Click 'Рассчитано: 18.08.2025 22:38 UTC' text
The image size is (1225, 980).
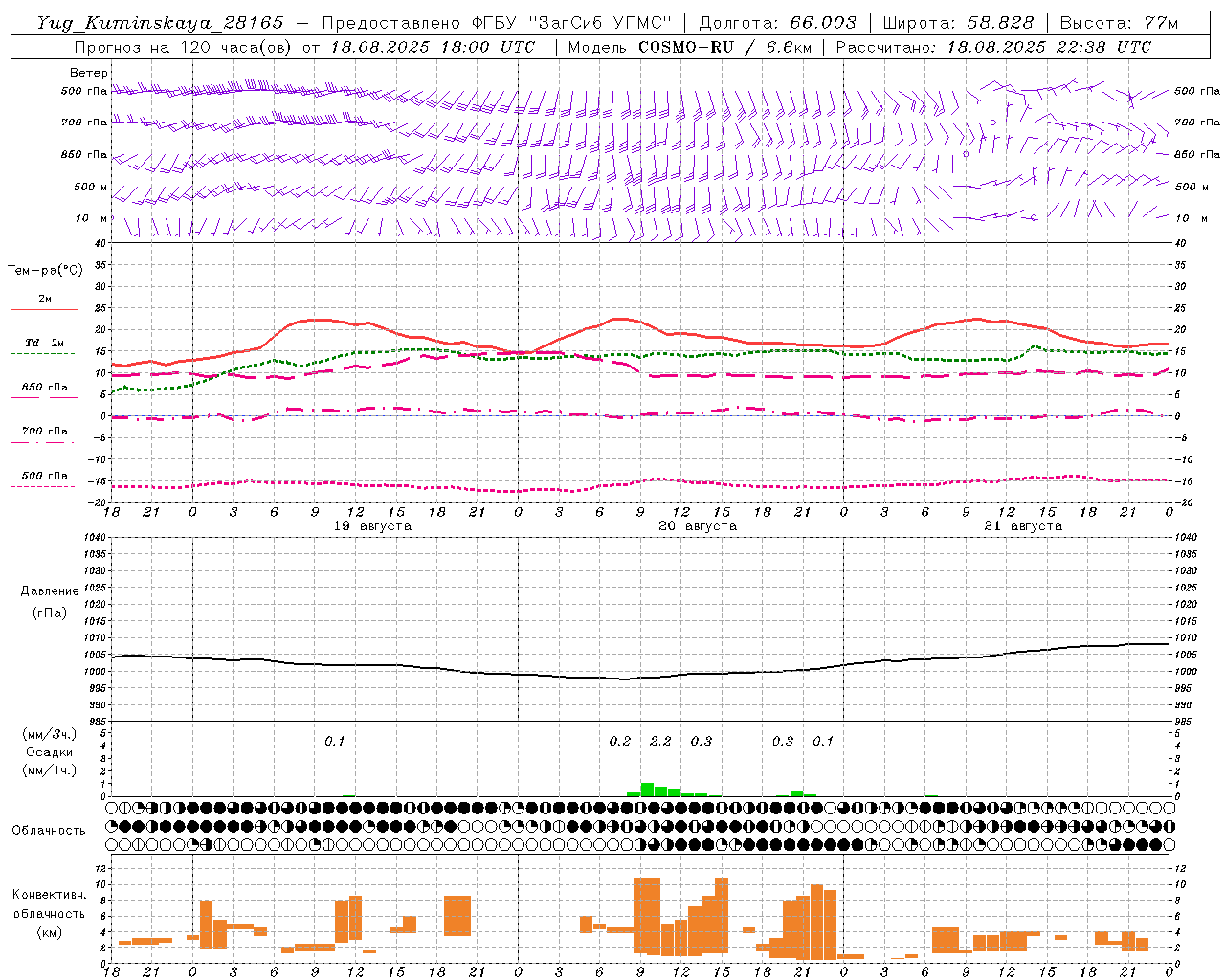pyautogui.click(x=993, y=47)
